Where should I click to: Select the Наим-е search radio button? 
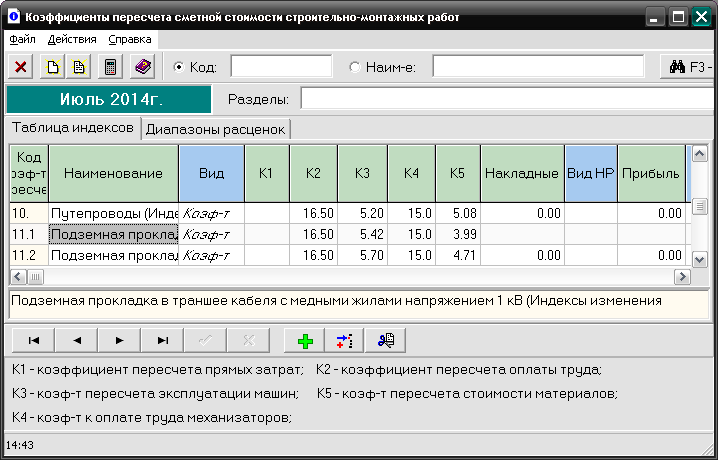click(x=355, y=67)
